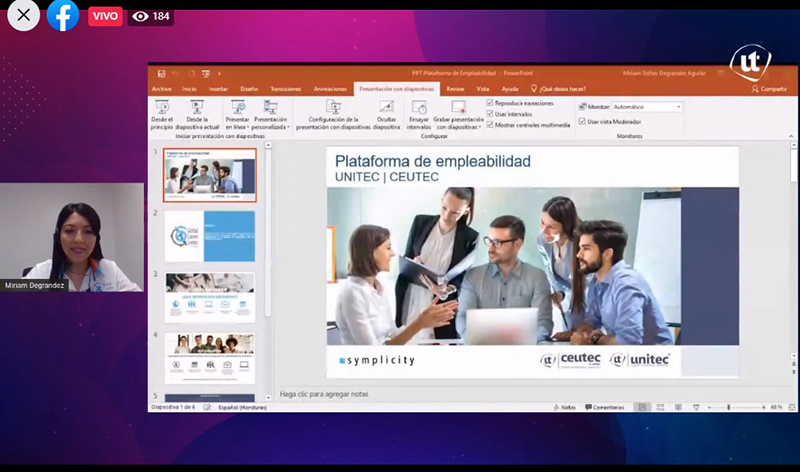
Task: Toggle Mostrar controles multimedia checkbox
Action: click(489, 125)
